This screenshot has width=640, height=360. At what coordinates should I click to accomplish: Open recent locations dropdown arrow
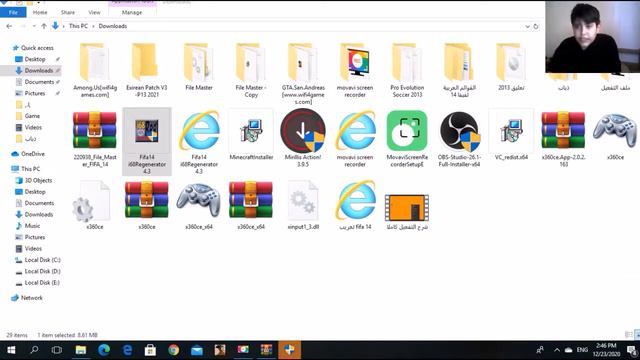coord(34,26)
